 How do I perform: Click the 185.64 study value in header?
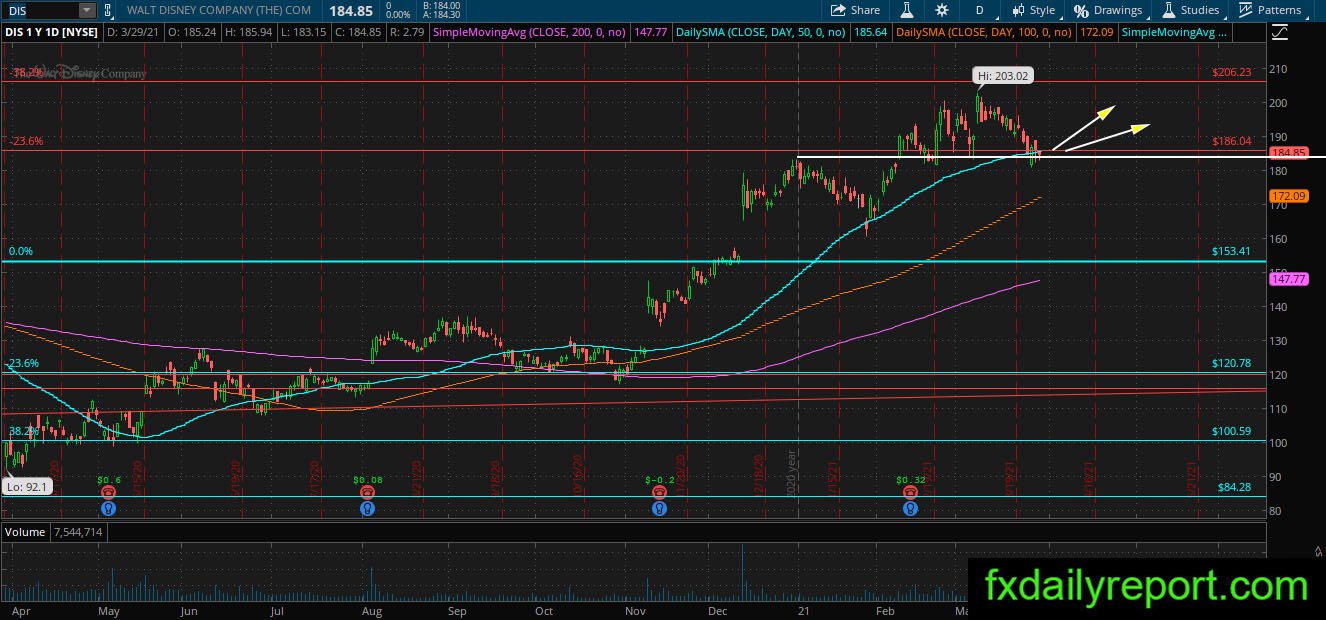pos(870,33)
